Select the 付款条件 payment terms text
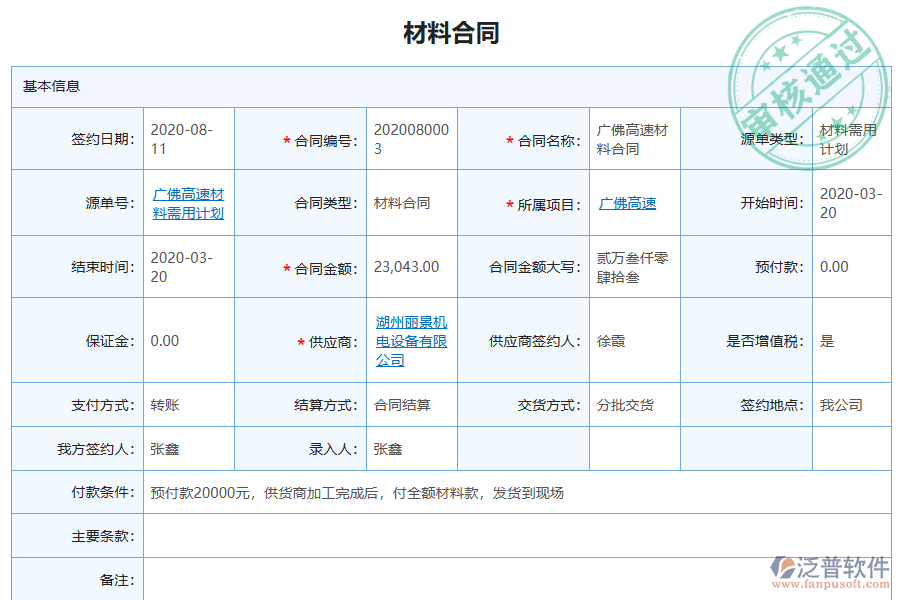900x600 pixels. coord(355,492)
